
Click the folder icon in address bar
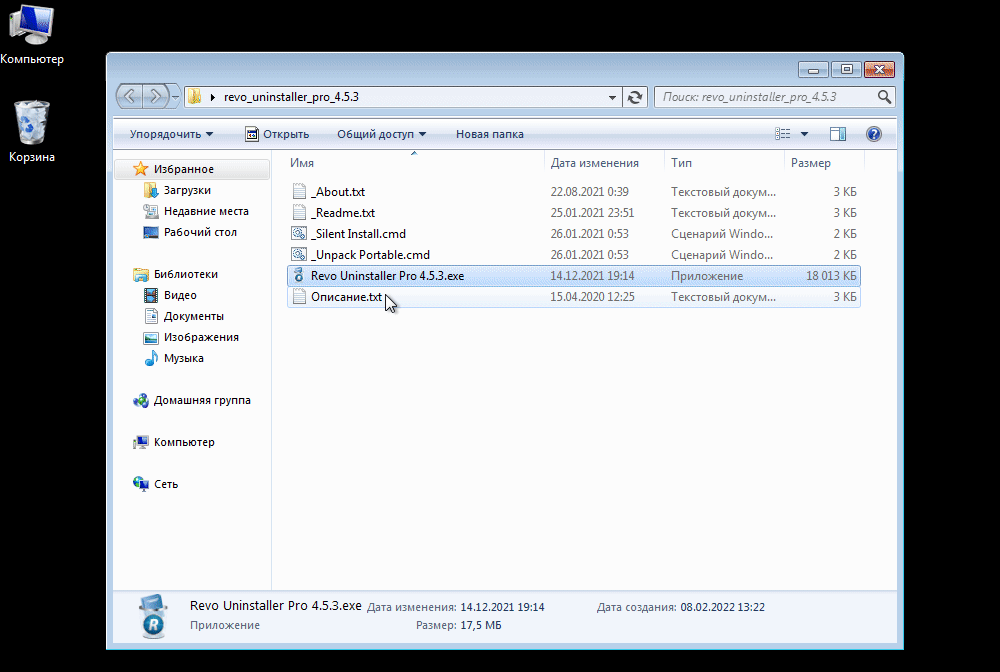[195, 97]
